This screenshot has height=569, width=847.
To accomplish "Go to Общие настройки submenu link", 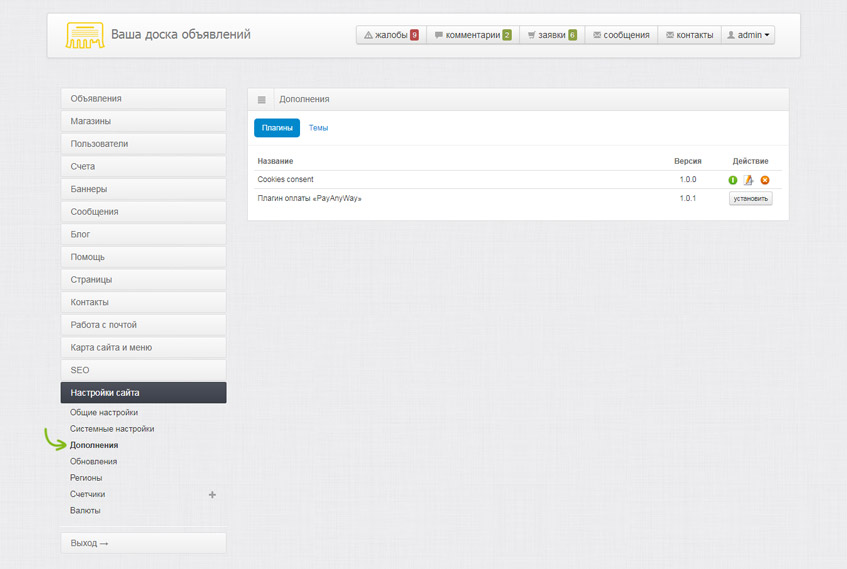I will pos(104,412).
